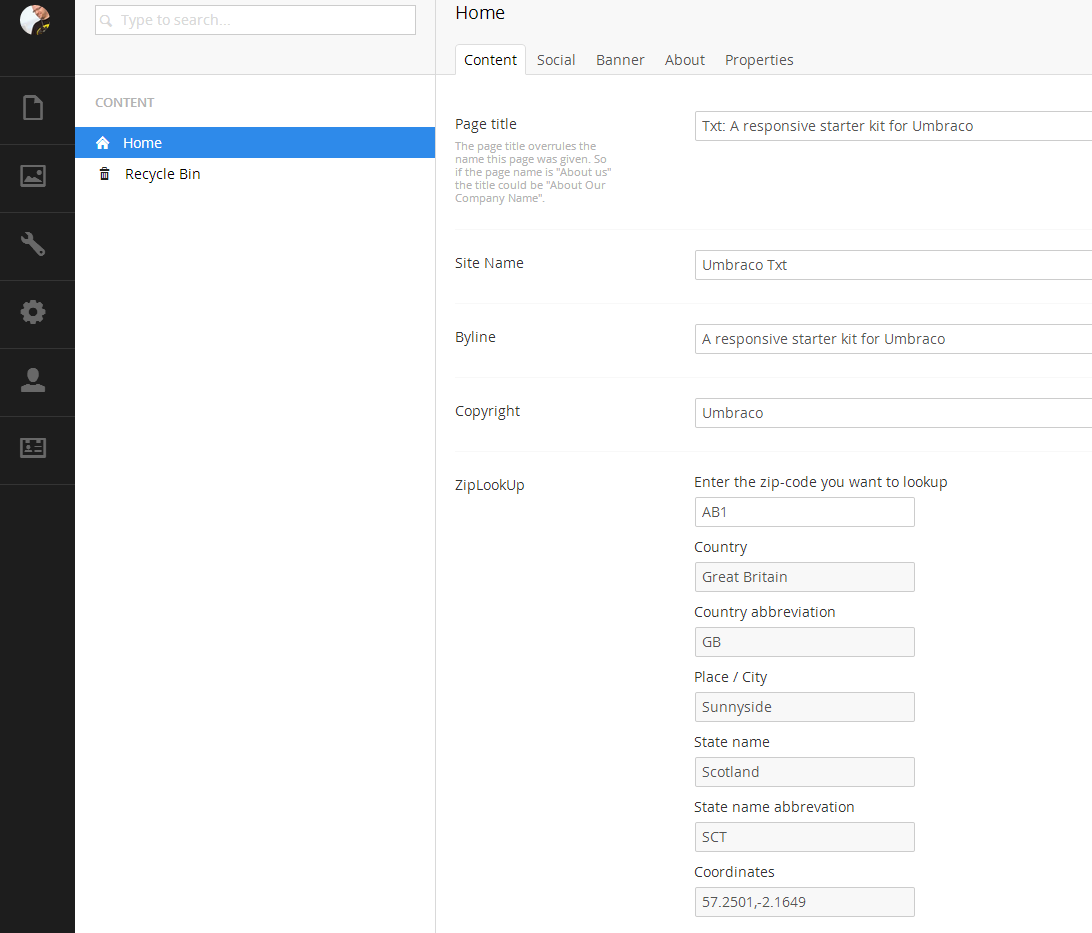Select the Recycle Bin tree item
The width and height of the screenshot is (1092, 933).
click(162, 174)
